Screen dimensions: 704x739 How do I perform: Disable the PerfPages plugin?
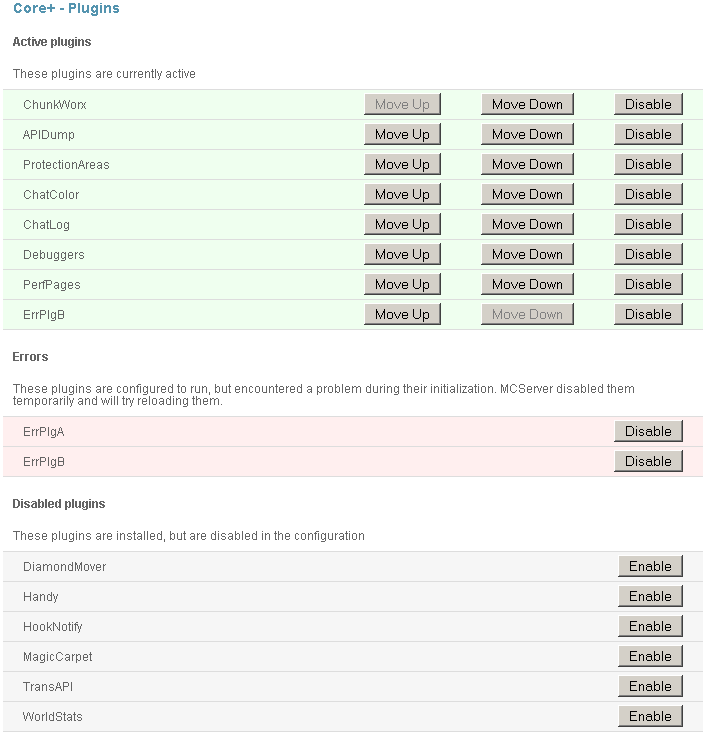tap(648, 284)
